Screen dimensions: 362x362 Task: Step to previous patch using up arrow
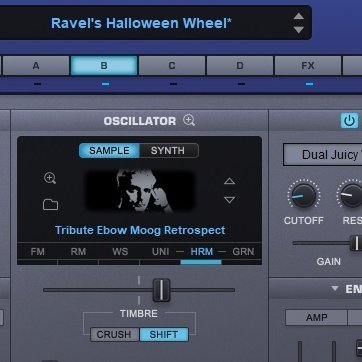coord(299,16)
